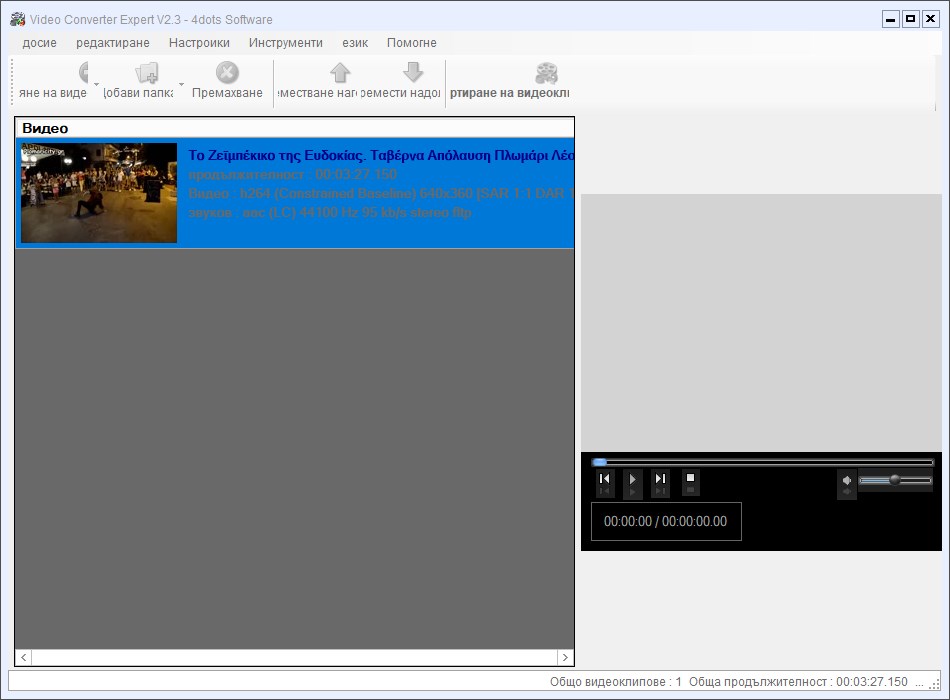The width and height of the screenshot is (950, 700).
Task: Click the Add Folder (Добави папка) icon
Action: click(146, 73)
